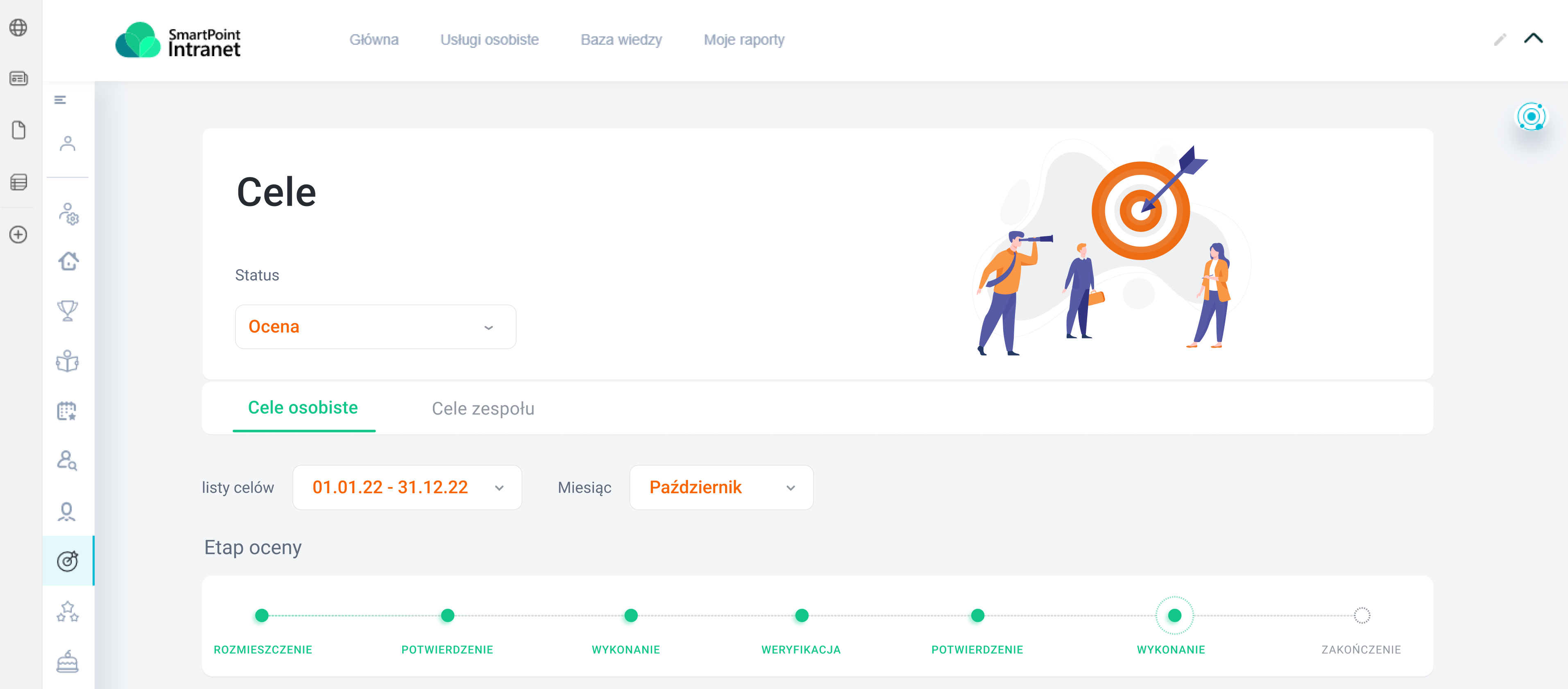The image size is (1568, 689).
Task: Open the trophy awards sidebar icon
Action: click(68, 311)
